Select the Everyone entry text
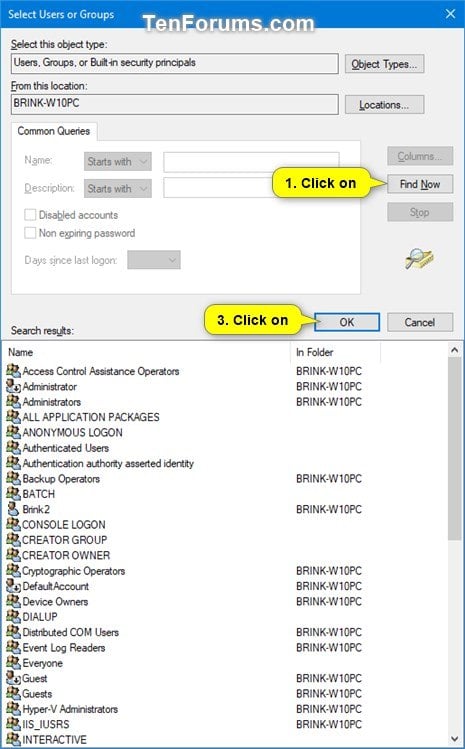This screenshot has width=465, height=749. point(43,663)
